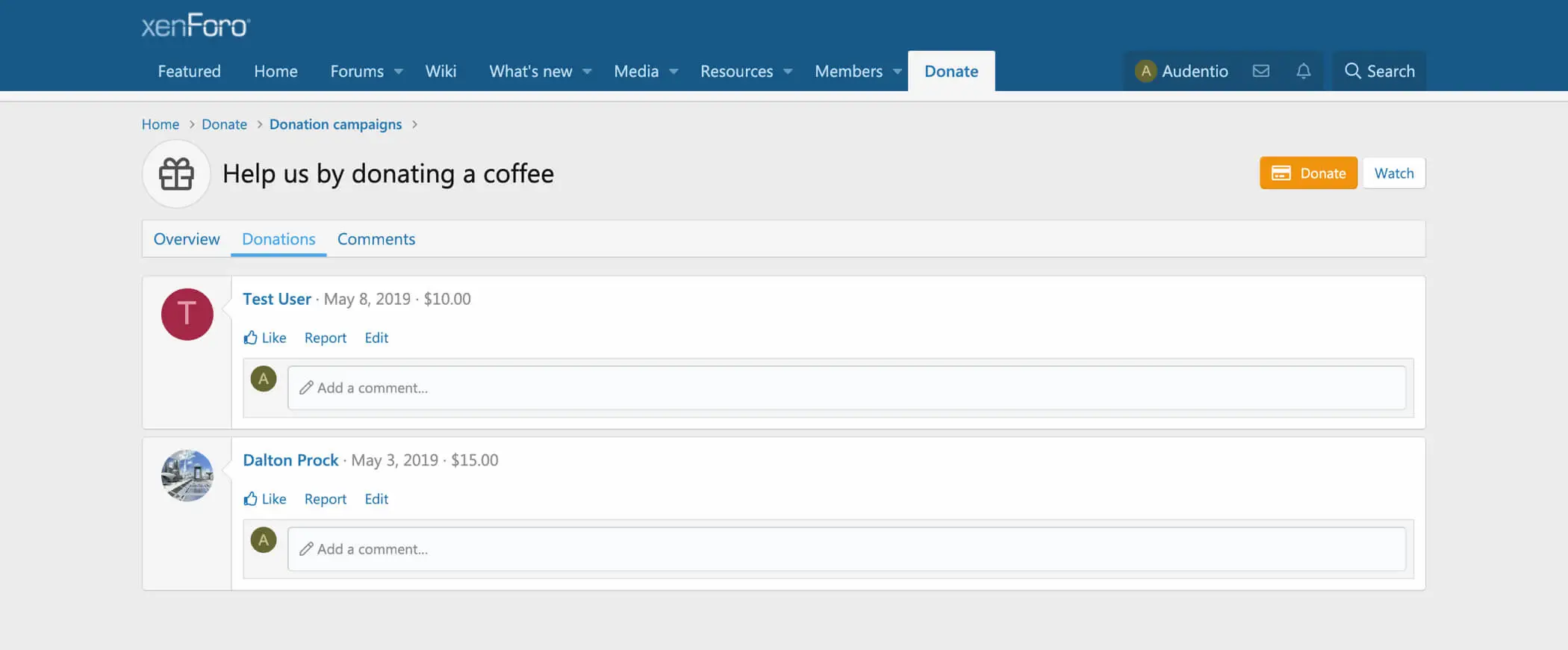Expand the Resources dropdown arrow
Viewport: 1568px width, 650px height.
[x=788, y=72]
